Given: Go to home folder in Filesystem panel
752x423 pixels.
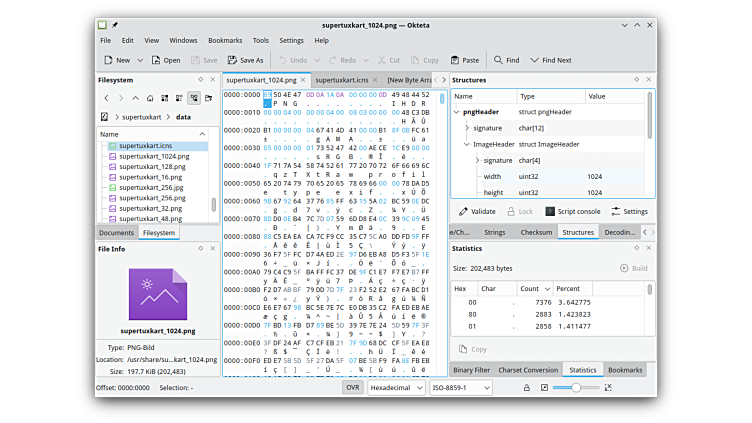Looking at the screenshot, I should [150, 98].
